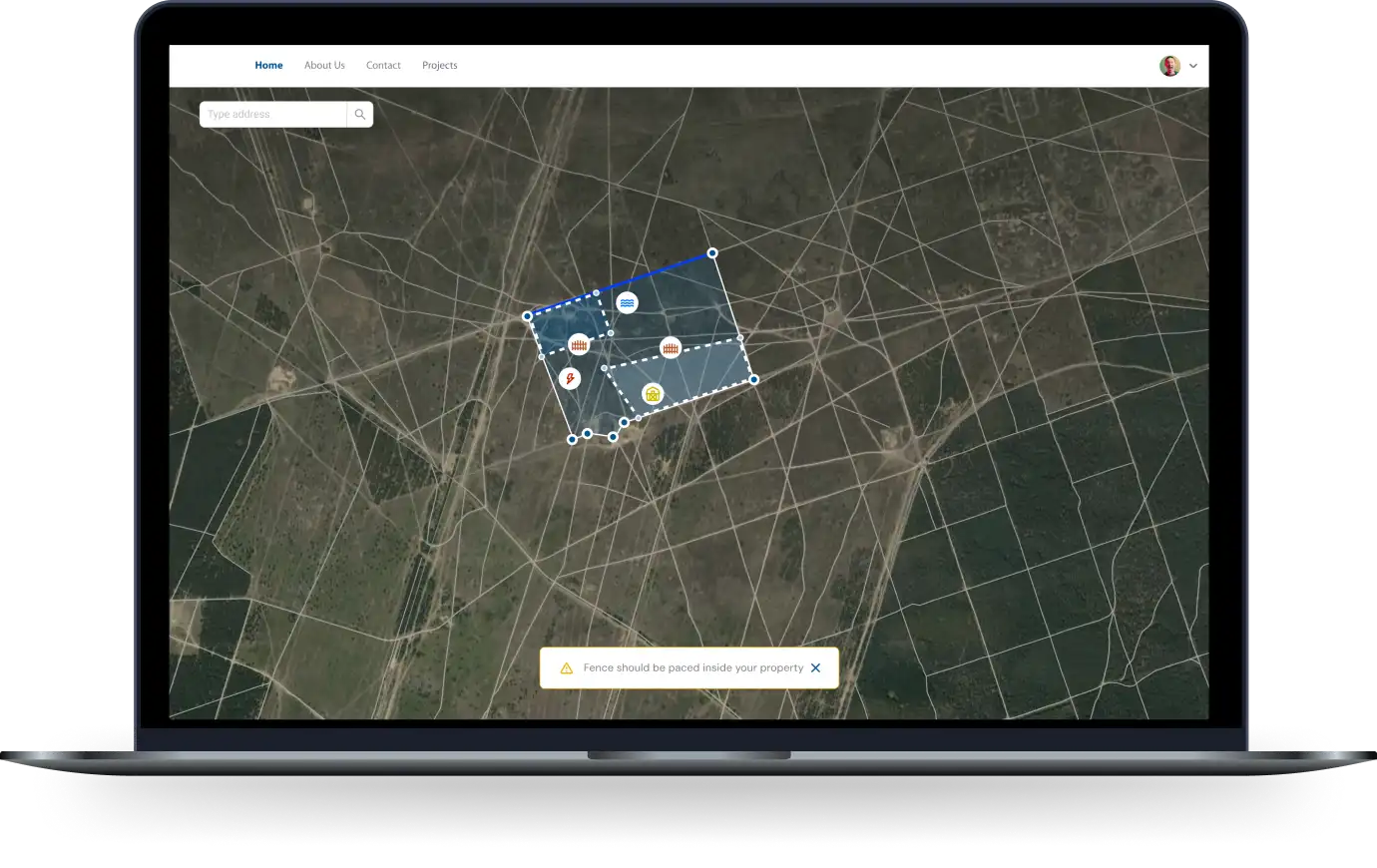This screenshot has height=868, width=1377.
Task: Click the rightmost property boundary vertex
Action: (x=754, y=379)
